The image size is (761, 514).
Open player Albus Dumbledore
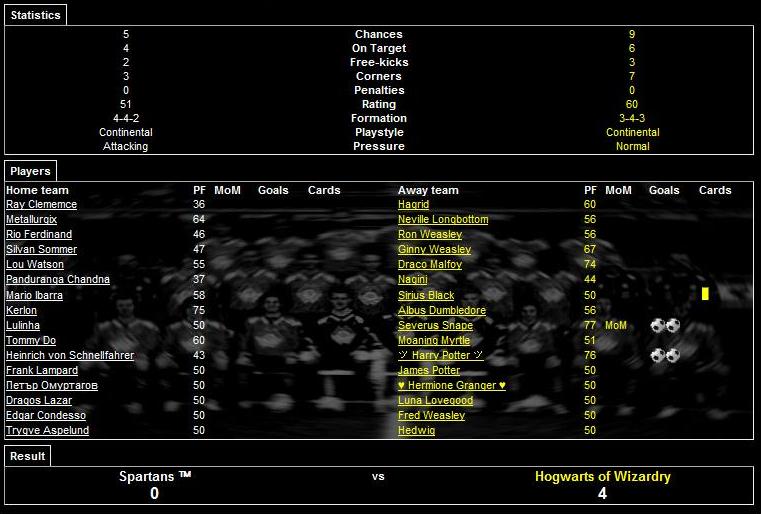pos(442,310)
